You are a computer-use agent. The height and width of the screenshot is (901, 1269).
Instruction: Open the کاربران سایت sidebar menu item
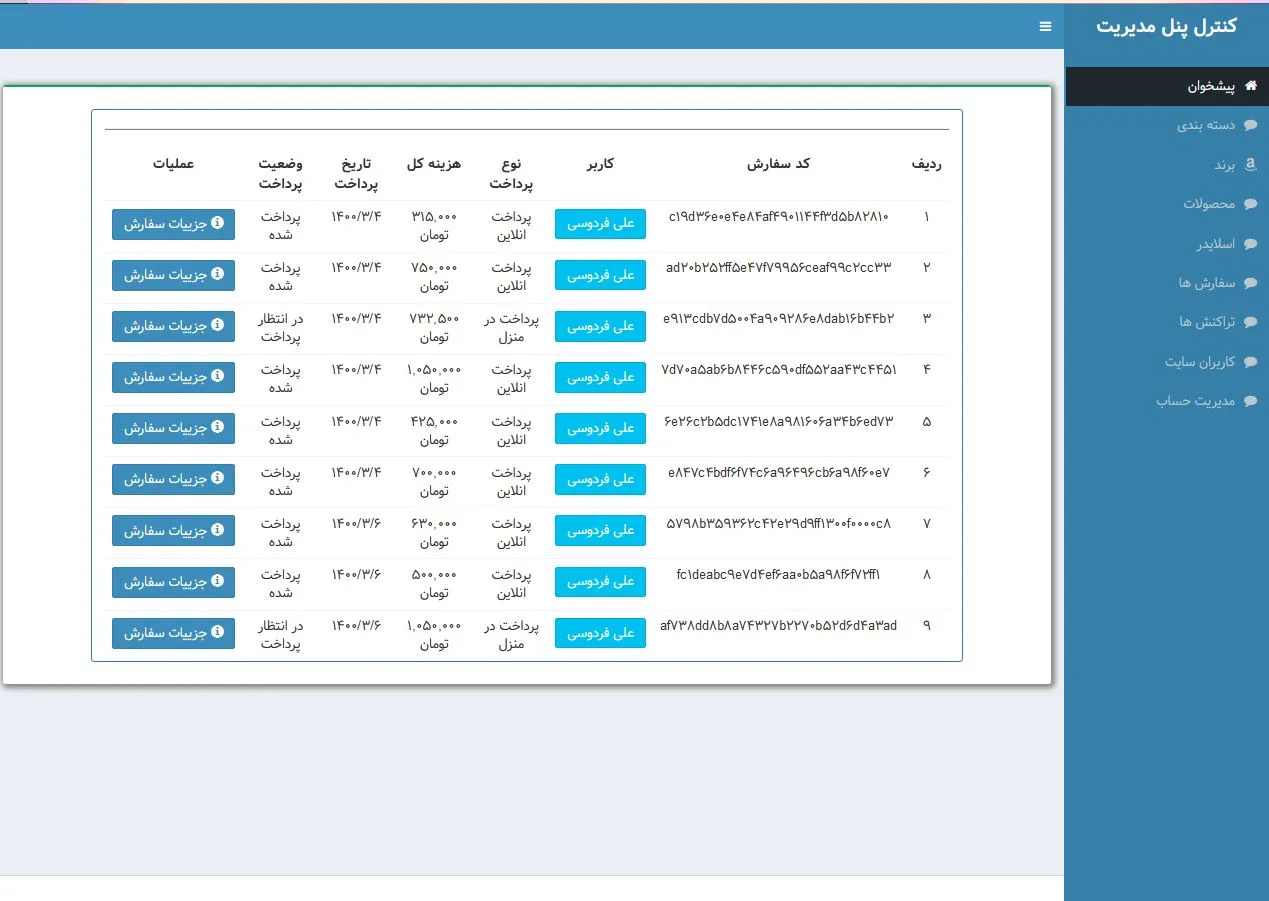tap(1200, 362)
